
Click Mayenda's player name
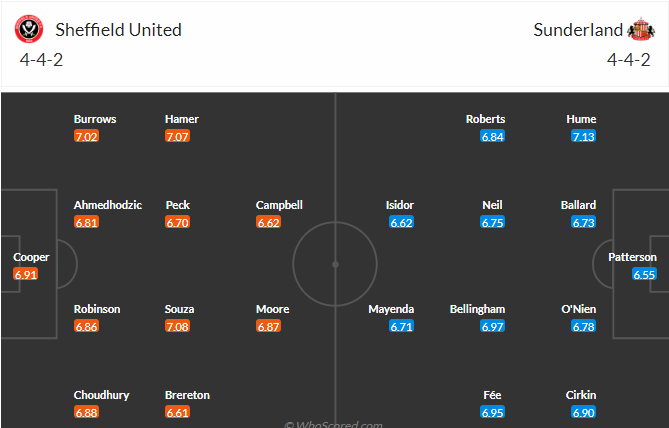391,309
